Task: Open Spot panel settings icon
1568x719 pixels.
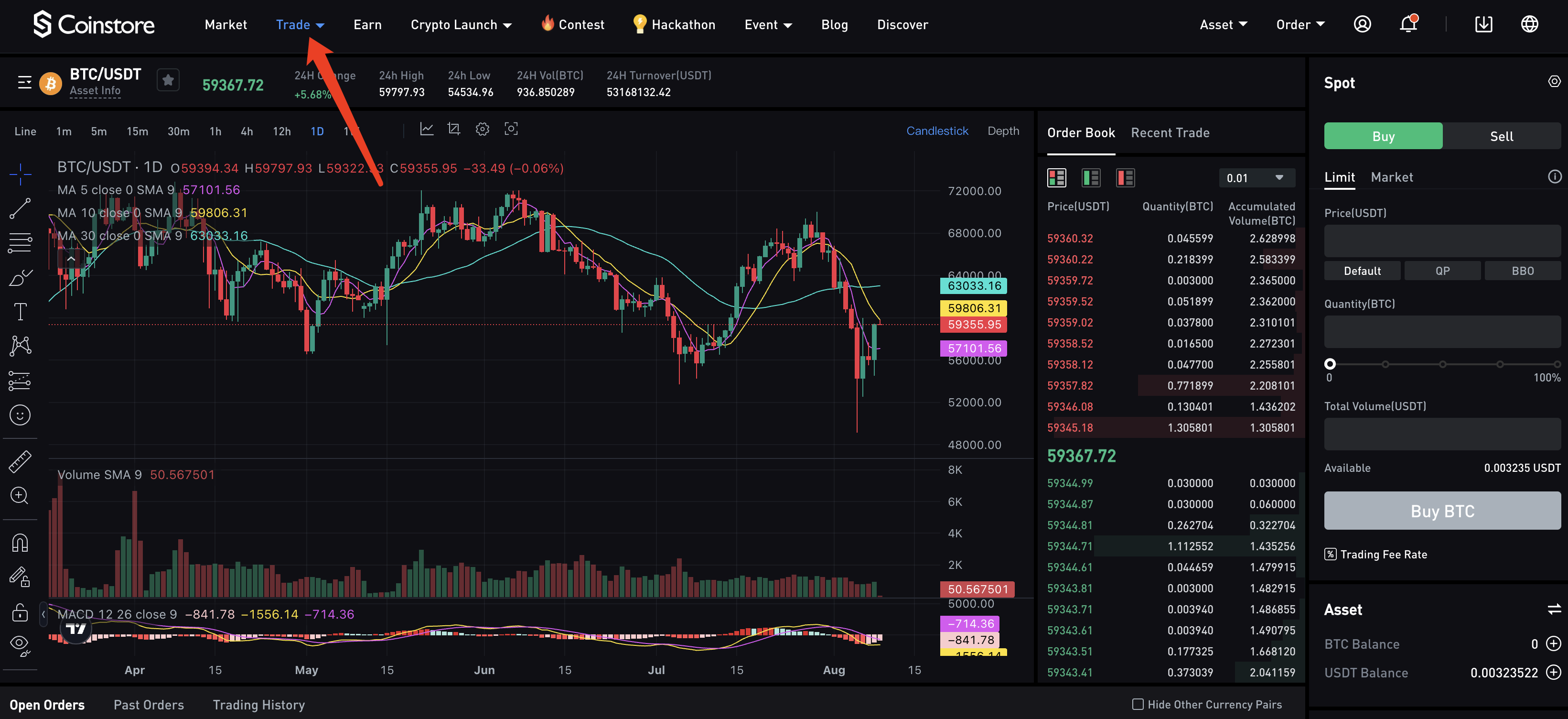Action: (1554, 82)
